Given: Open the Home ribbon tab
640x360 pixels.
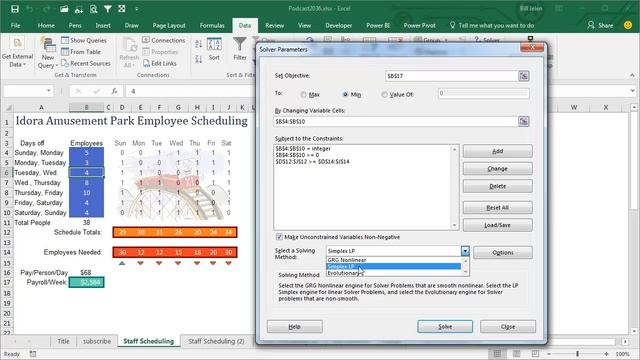Looking at the screenshot, I should (x=46, y=25).
